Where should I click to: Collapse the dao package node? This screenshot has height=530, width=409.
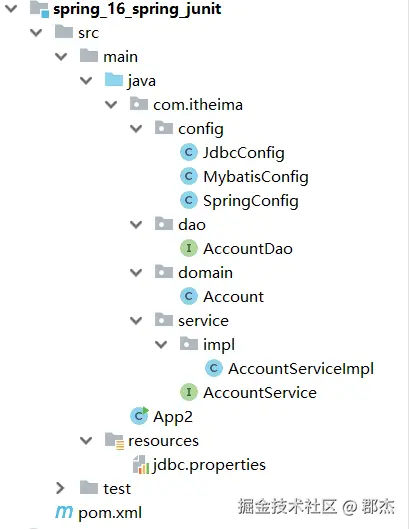pos(136,224)
